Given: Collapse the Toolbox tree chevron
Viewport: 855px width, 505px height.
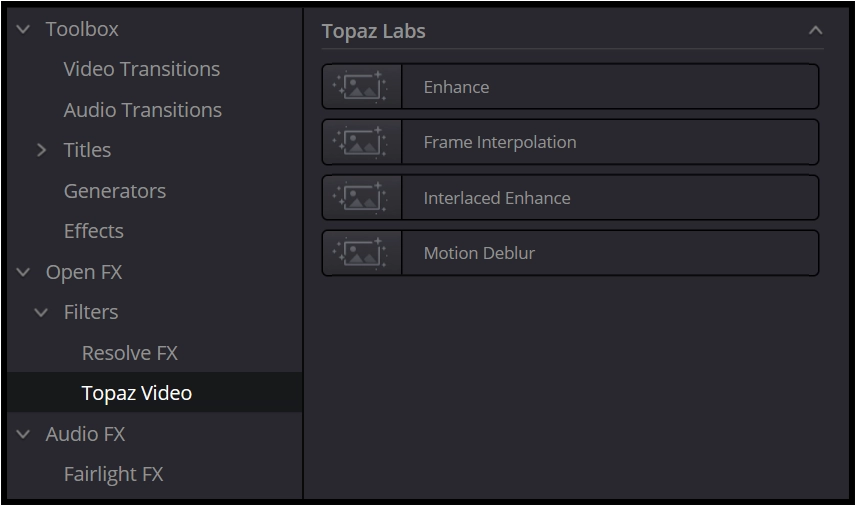Looking at the screenshot, I should point(23,29).
